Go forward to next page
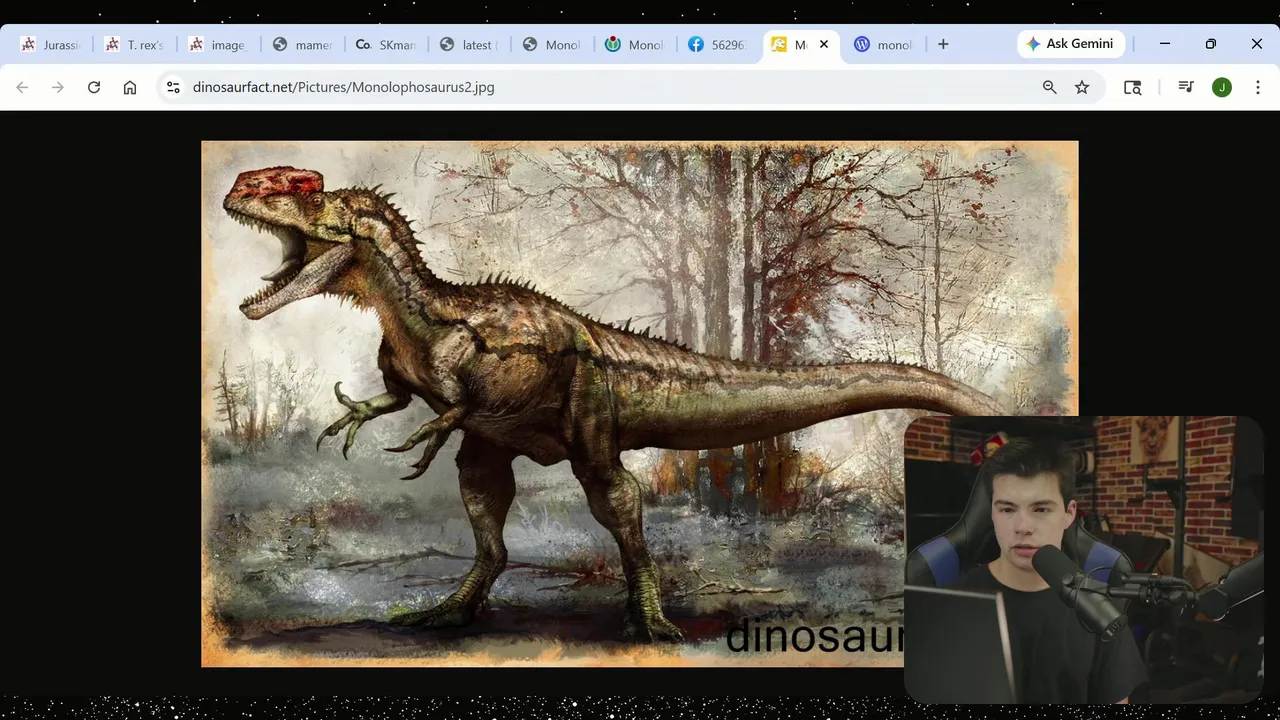This screenshot has width=1280, height=720. click(x=58, y=87)
